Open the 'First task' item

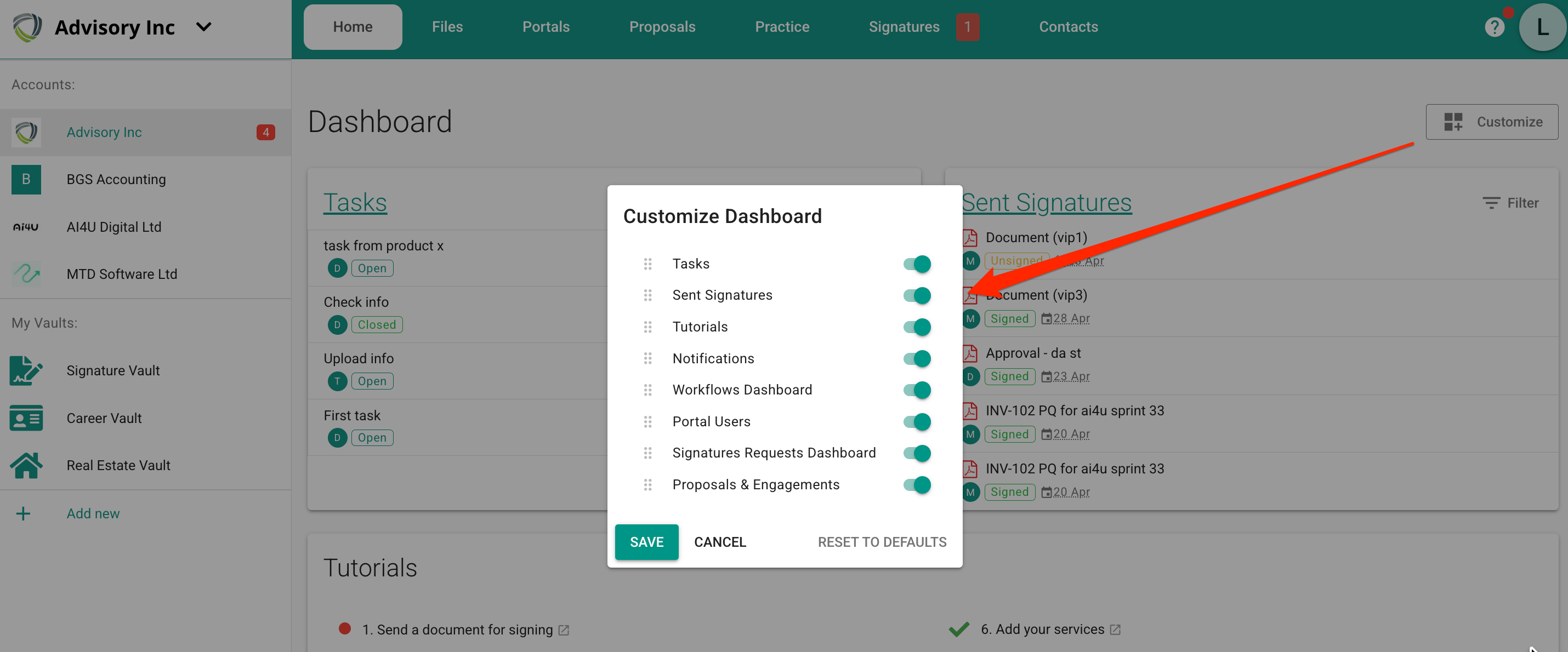[x=352, y=415]
